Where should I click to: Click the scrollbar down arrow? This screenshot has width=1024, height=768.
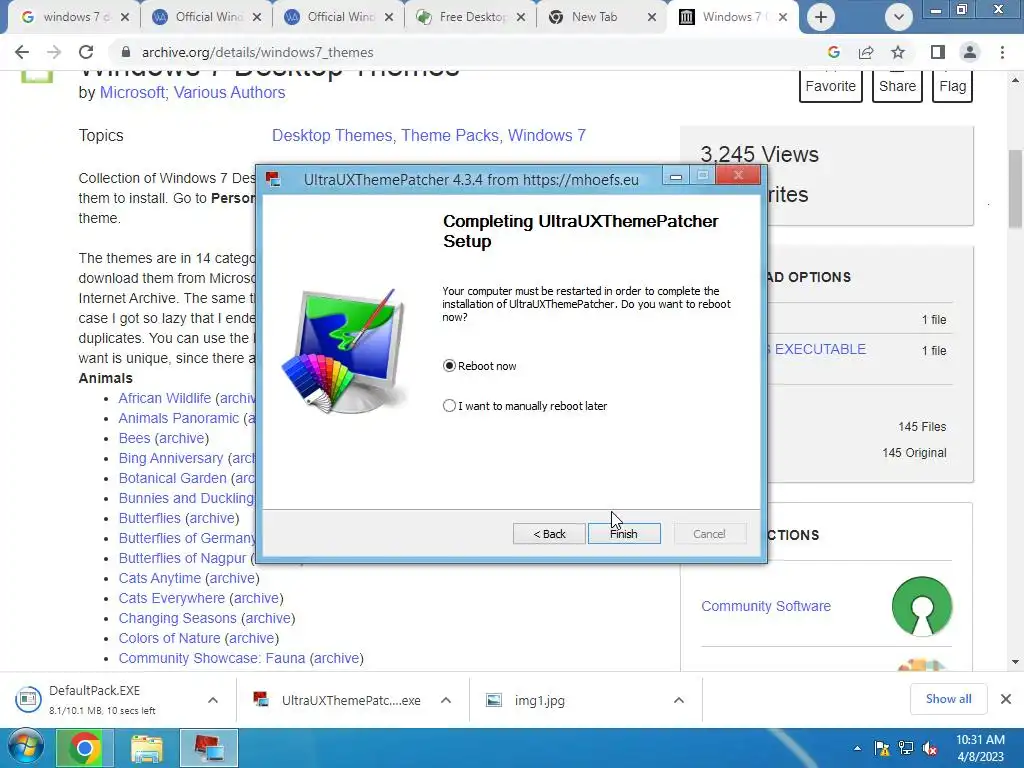tap(1015, 662)
